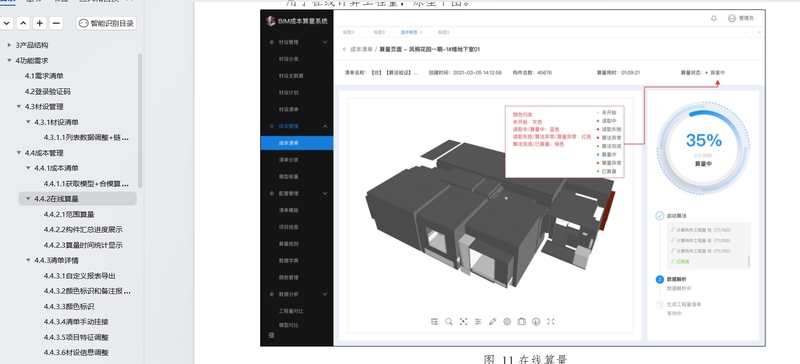This screenshot has height=364, width=800.
Task: Collapse the 4.4.3清单详情 outline section
Action: point(29,260)
